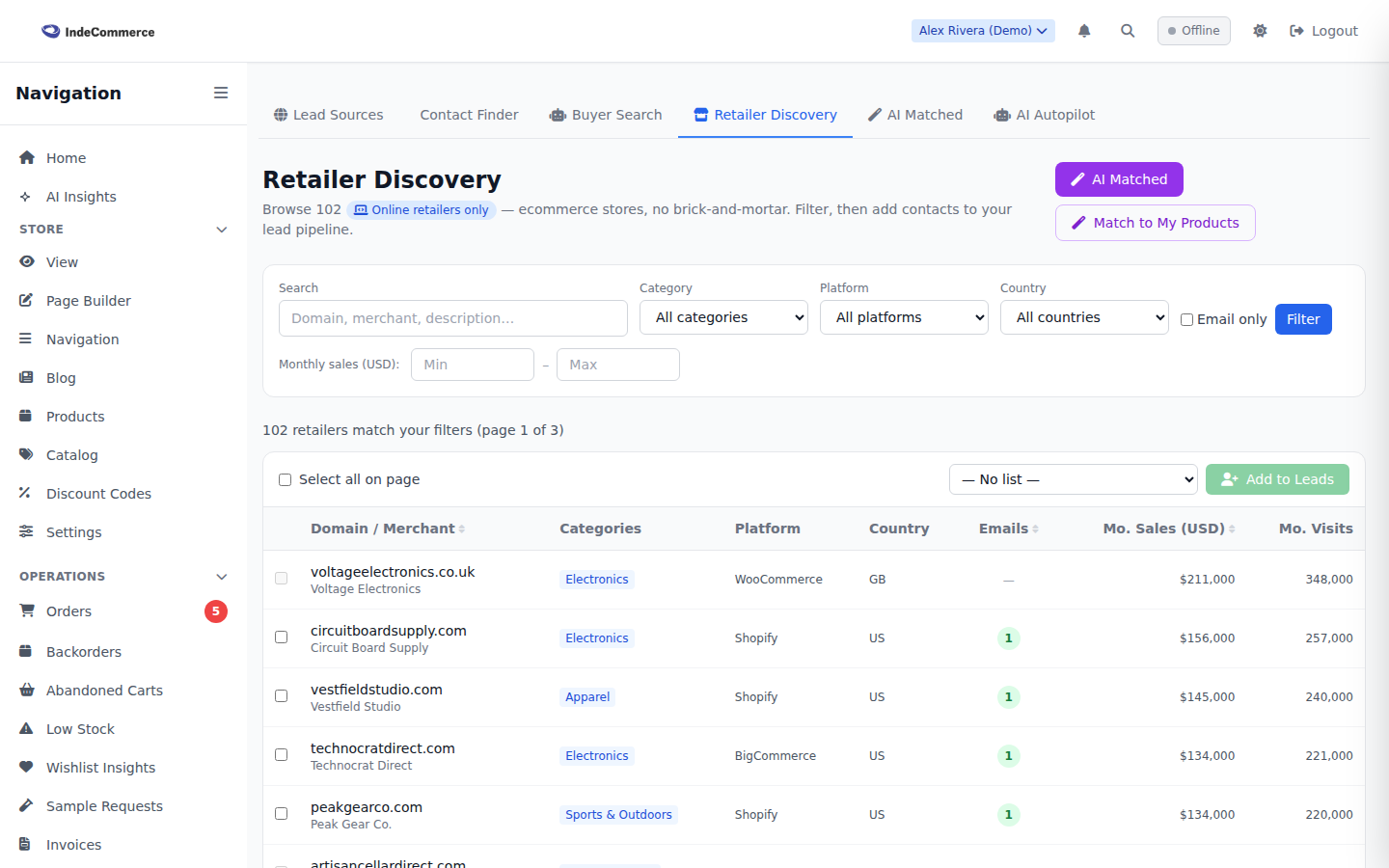Collapse the sidebar with the hamburger icon
1389x868 pixels.
click(x=221, y=93)
